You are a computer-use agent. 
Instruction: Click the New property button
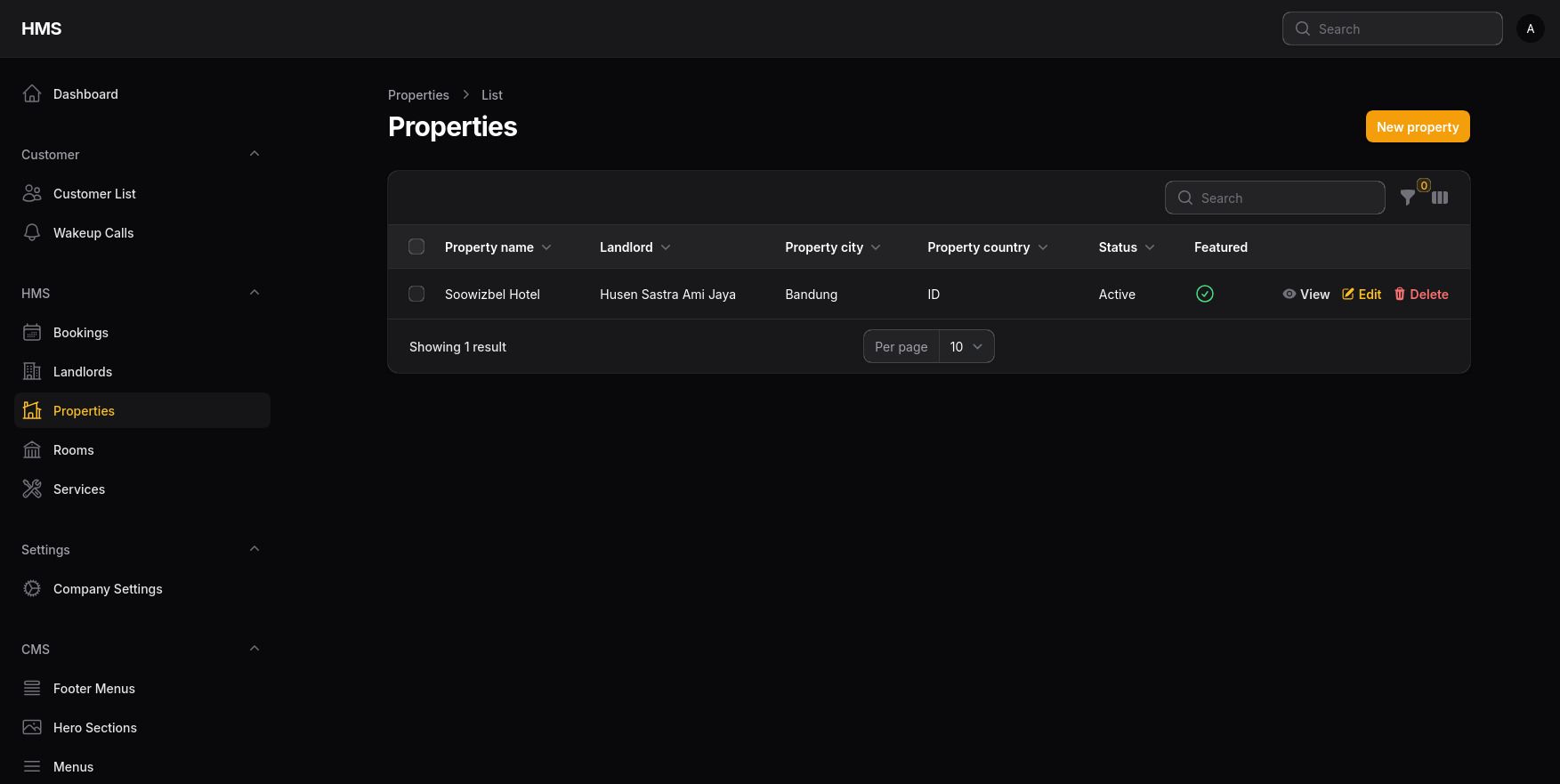tap(1418, 126)
